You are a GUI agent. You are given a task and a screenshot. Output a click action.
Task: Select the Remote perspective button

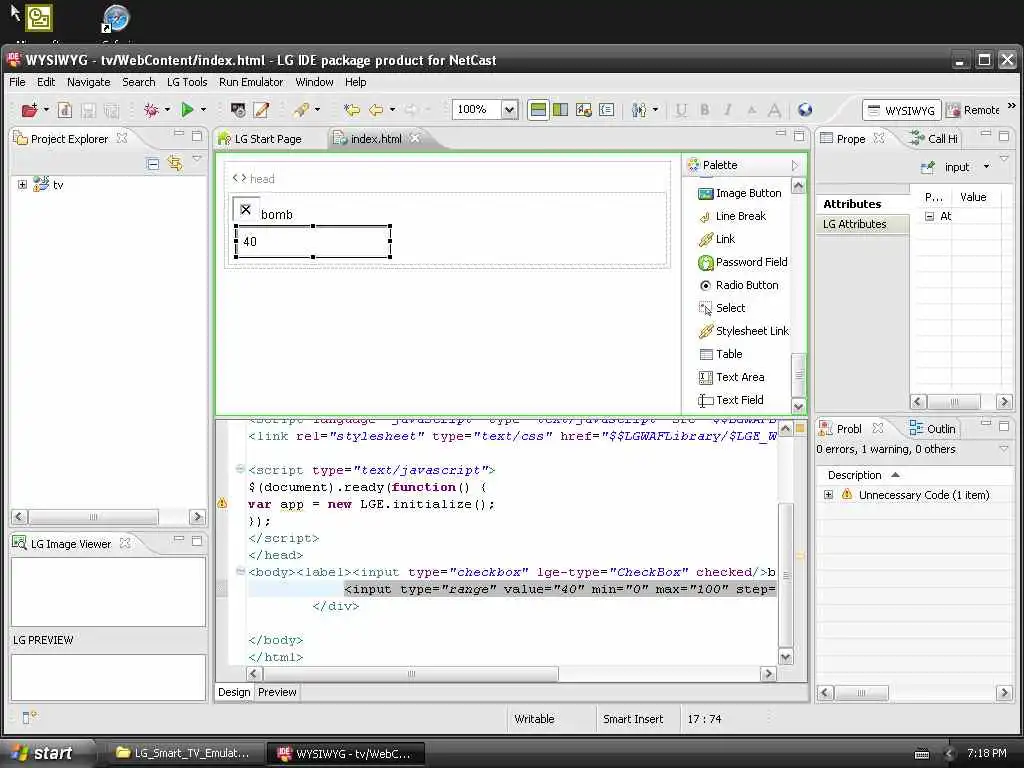coord(973,110)
